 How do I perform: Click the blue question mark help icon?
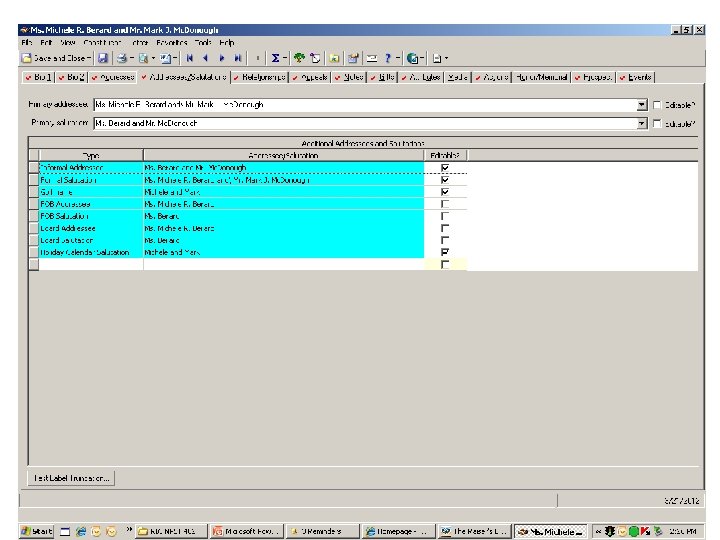tap(388, 58)
